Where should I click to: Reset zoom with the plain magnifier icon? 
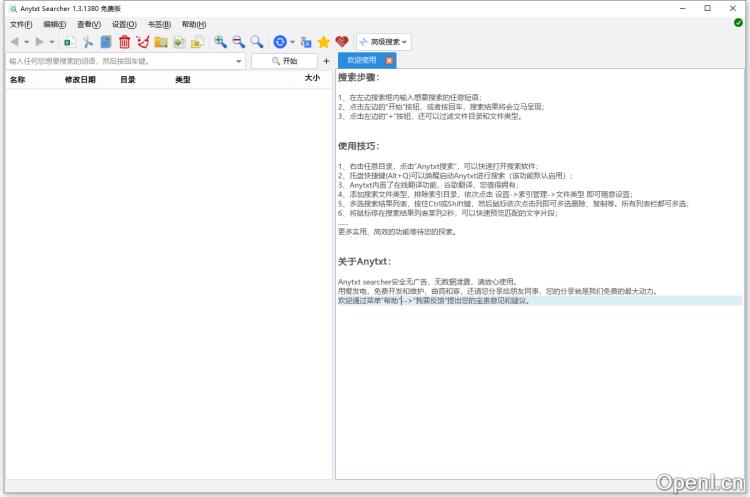(257, 42)
